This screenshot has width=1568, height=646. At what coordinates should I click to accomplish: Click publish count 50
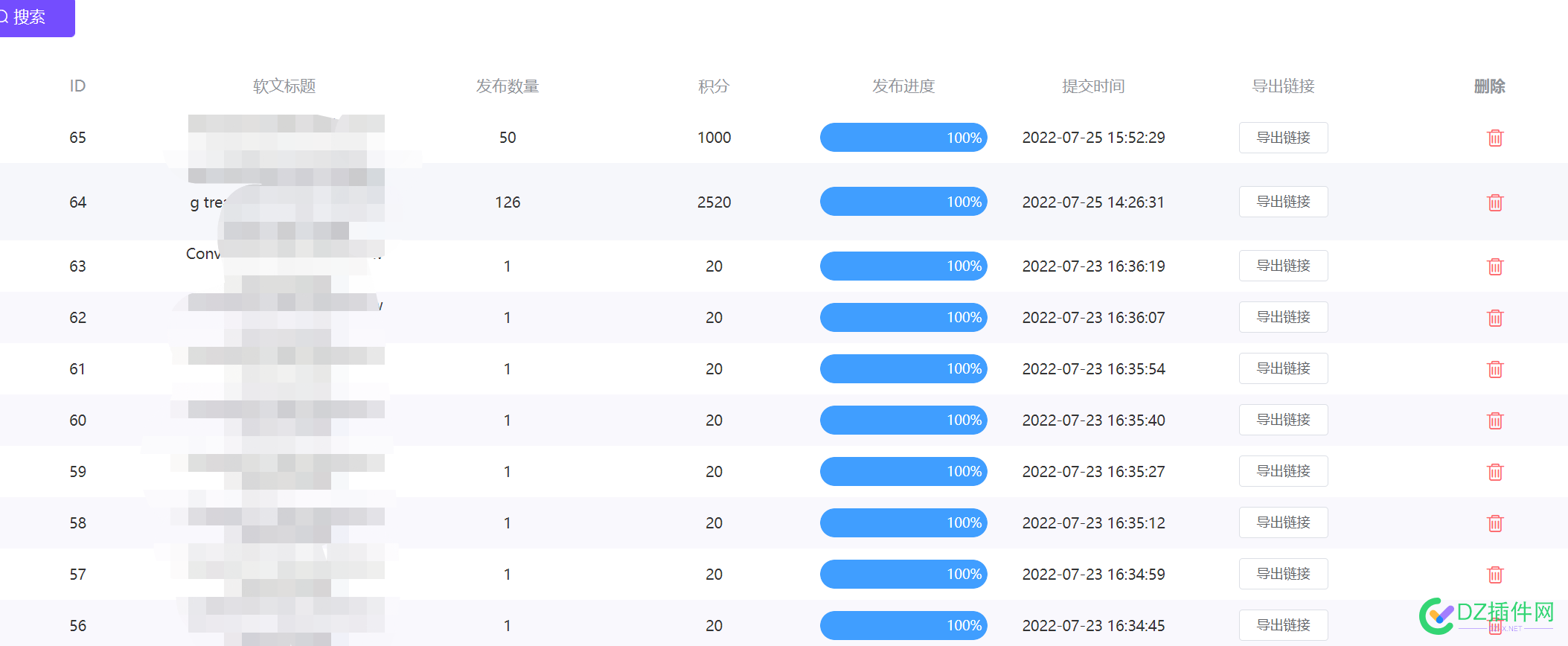tap(508, 138)
